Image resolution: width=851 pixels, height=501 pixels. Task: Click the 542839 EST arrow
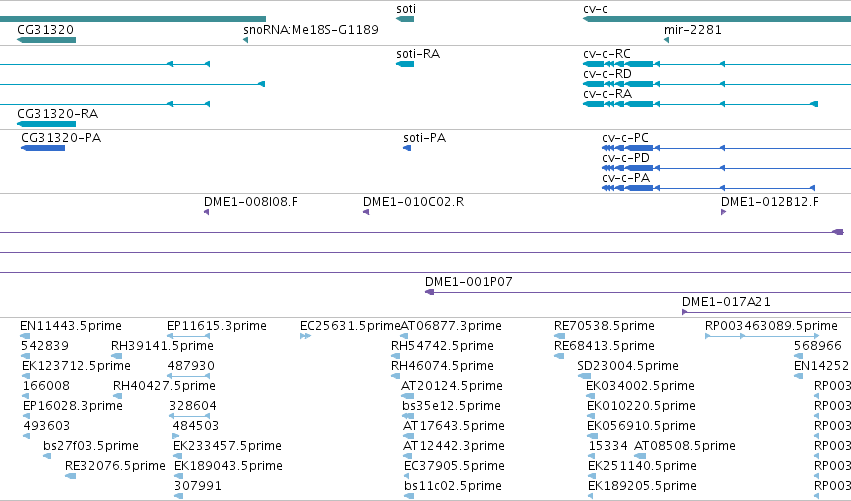[26, 356]
